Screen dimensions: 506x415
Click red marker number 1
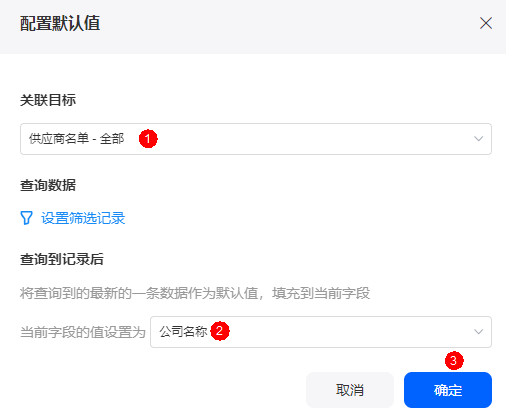coord(148,139)
